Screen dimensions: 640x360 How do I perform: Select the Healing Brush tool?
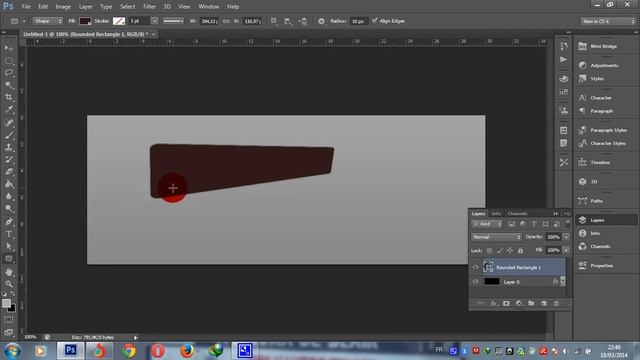point(9,122)
